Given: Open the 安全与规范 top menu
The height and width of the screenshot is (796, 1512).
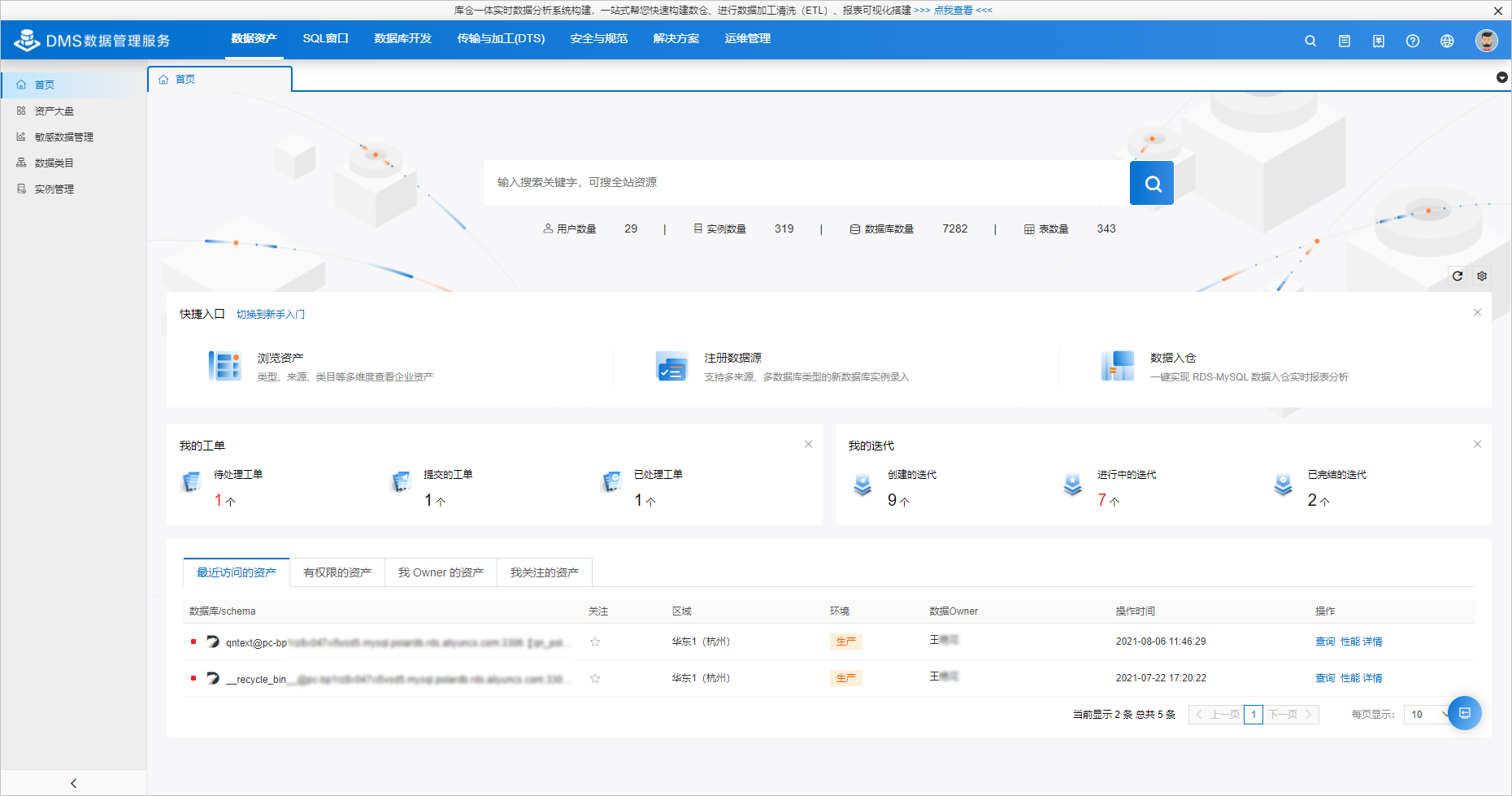Looking at the screenshot, I should 598,39.
